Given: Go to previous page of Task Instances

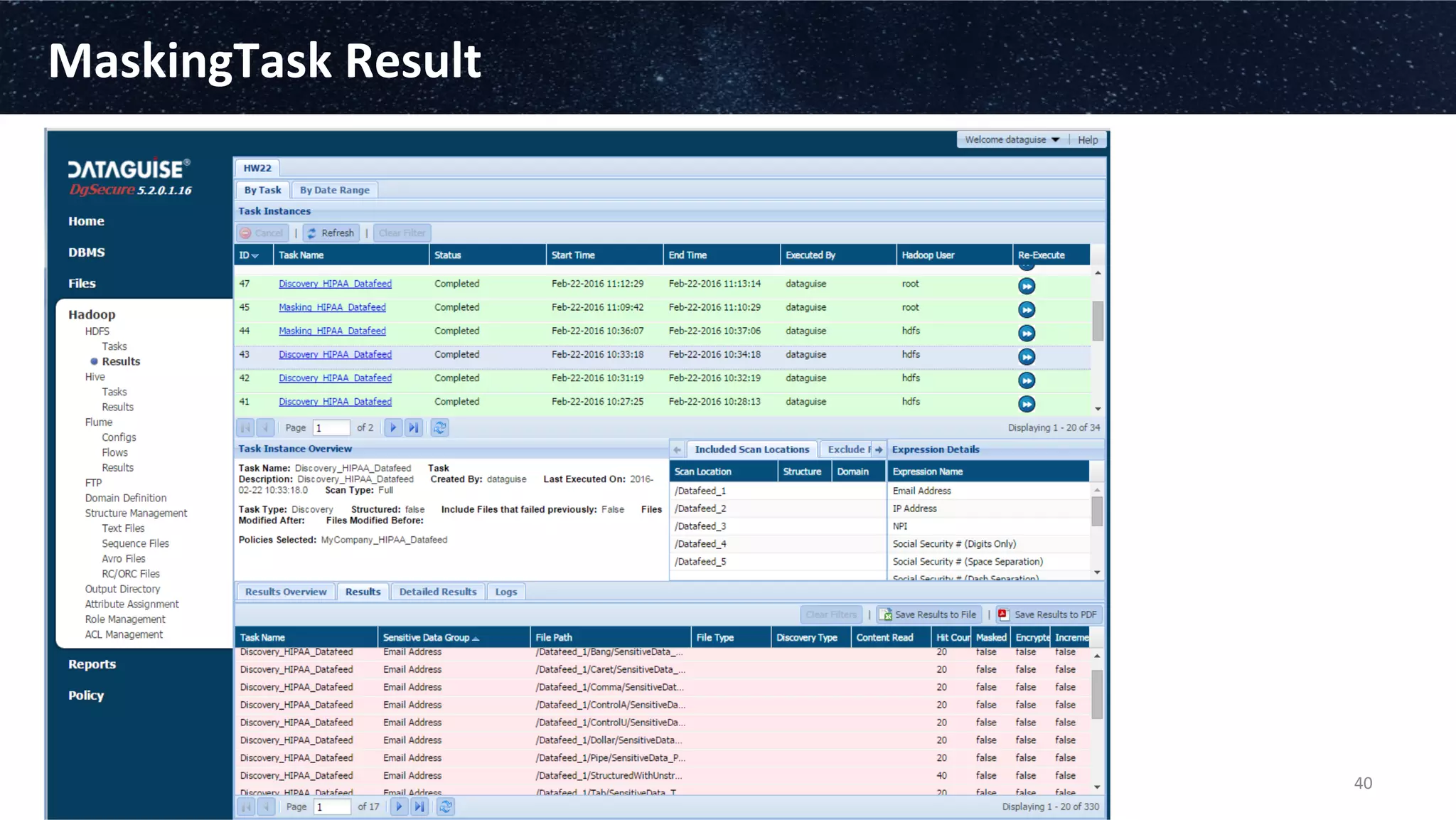Looking at the screenshot, I should click(266, 427).
